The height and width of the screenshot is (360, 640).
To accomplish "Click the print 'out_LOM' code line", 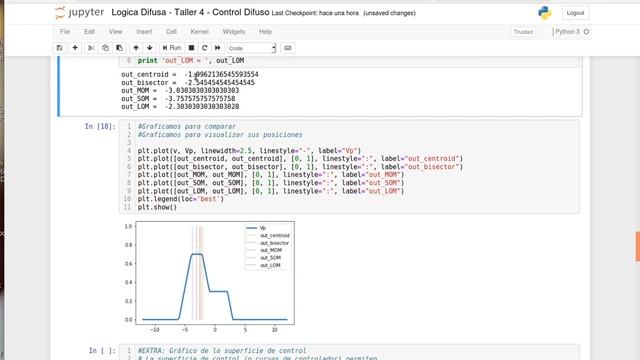I will pyautogui.click(x=191, y=60).
